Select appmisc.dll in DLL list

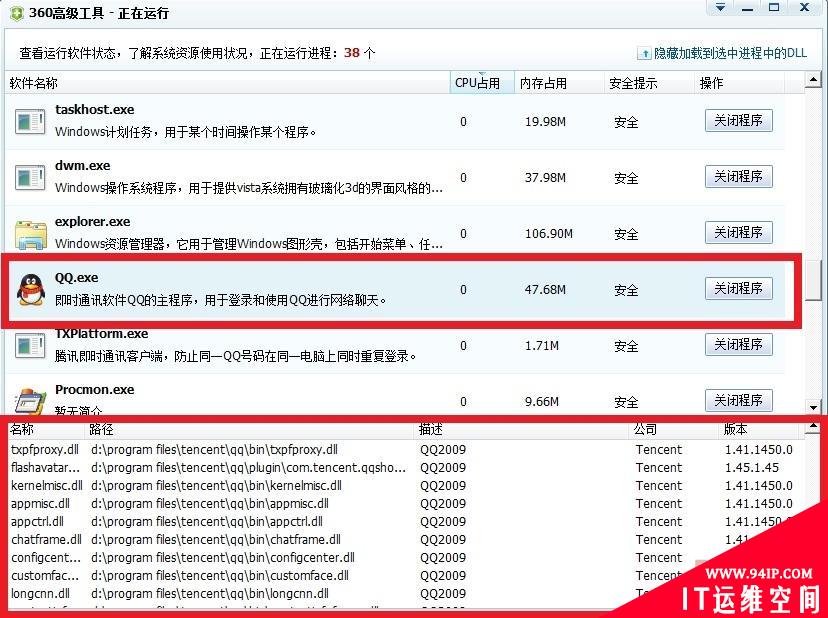[x=40, y=503]
